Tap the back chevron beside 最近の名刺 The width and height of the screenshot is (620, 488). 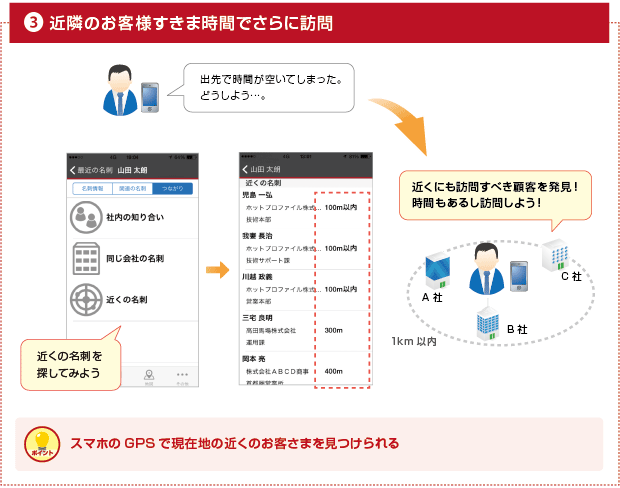click(x=73, y=170)
